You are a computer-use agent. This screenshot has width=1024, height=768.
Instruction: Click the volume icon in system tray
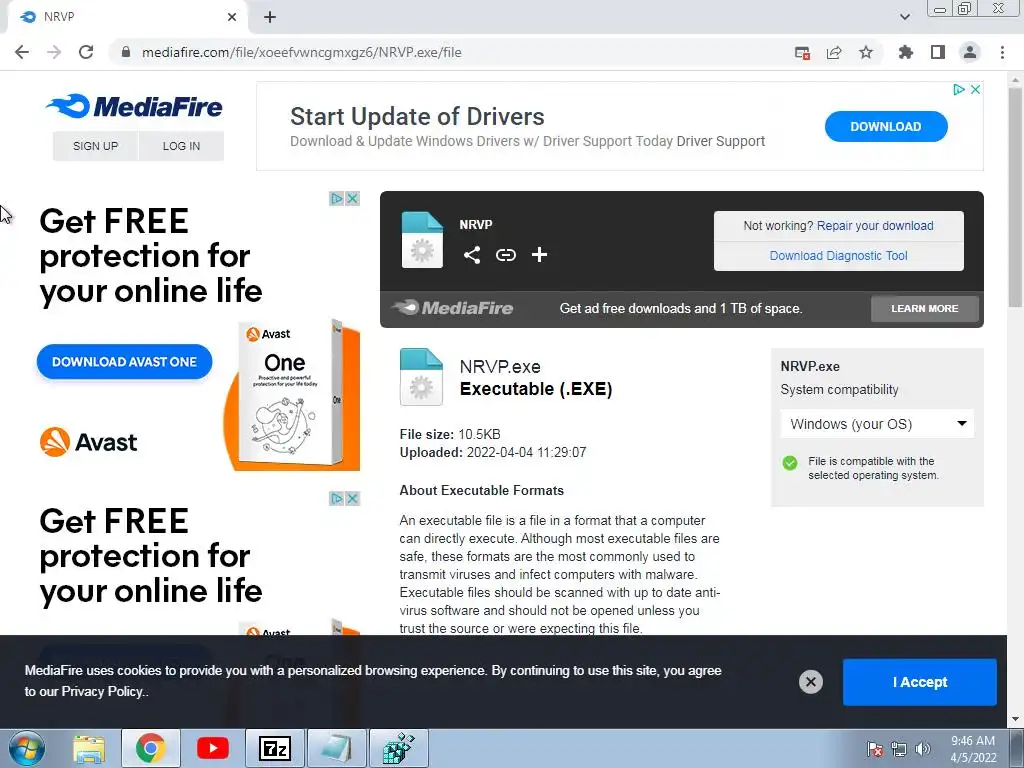pyautogui.click(x=923, y=749)
